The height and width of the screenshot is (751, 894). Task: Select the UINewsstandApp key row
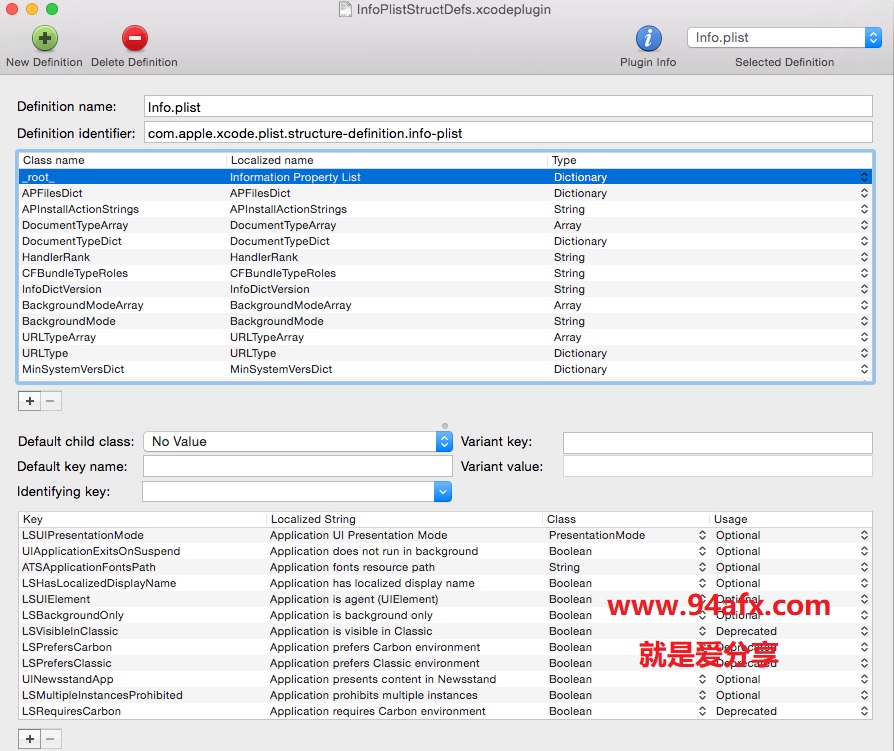pos(445,679)
